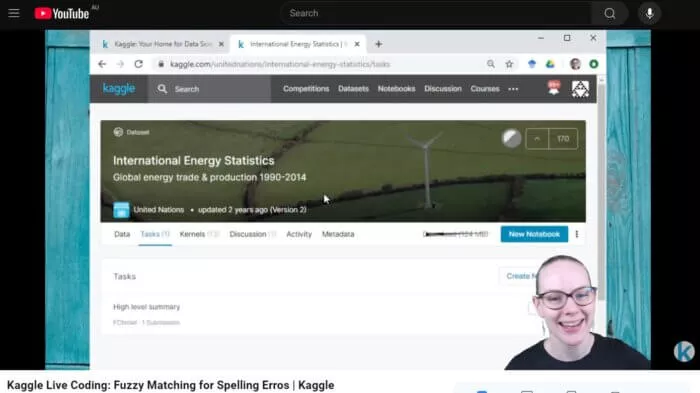This screenshot has width=700, height=393.
Task: Open Courses in Kaggle nav
Action: coord(485,88)
